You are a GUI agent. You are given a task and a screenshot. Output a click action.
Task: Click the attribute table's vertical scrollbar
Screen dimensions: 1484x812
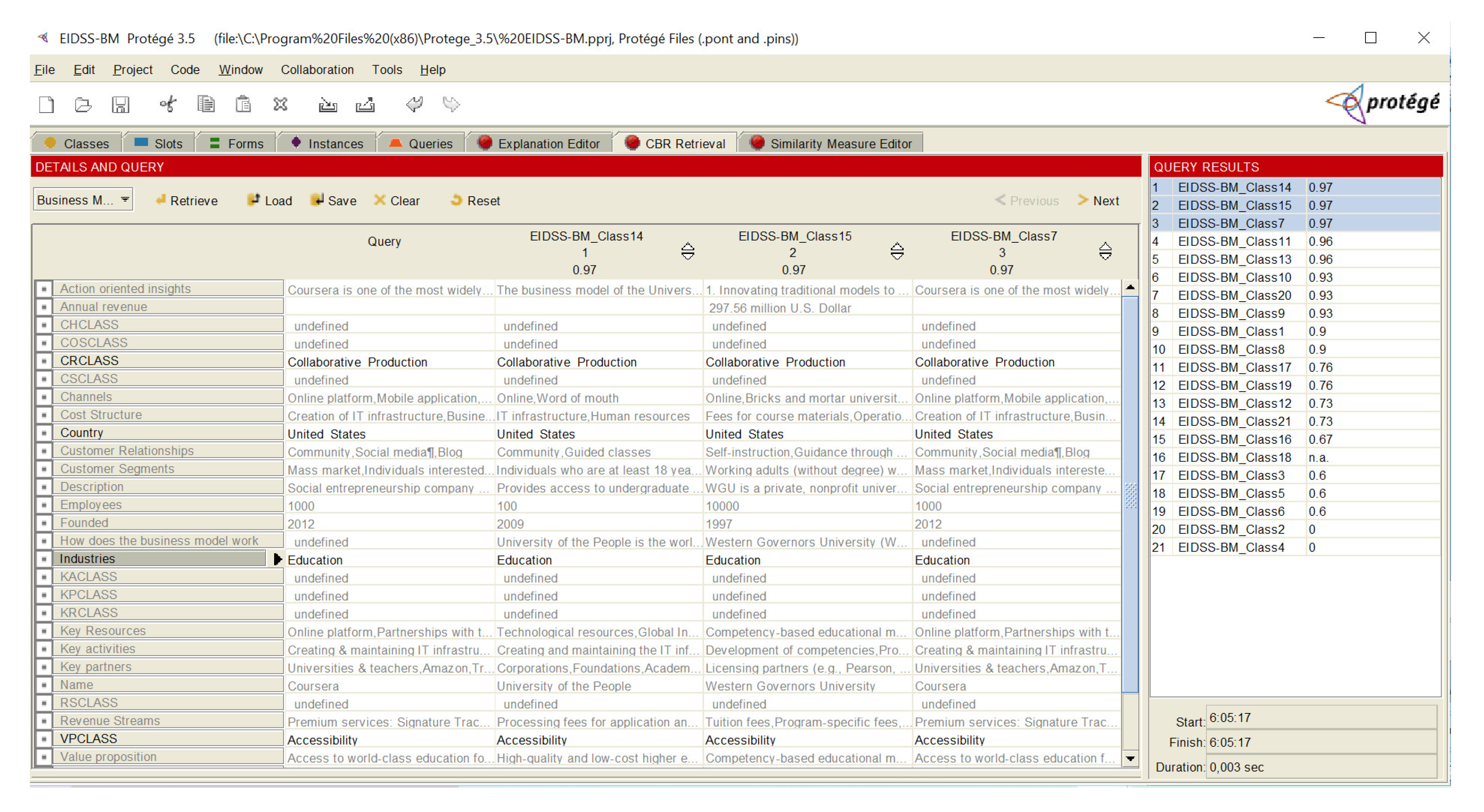pyautogui.click(x=1130, y=495)
